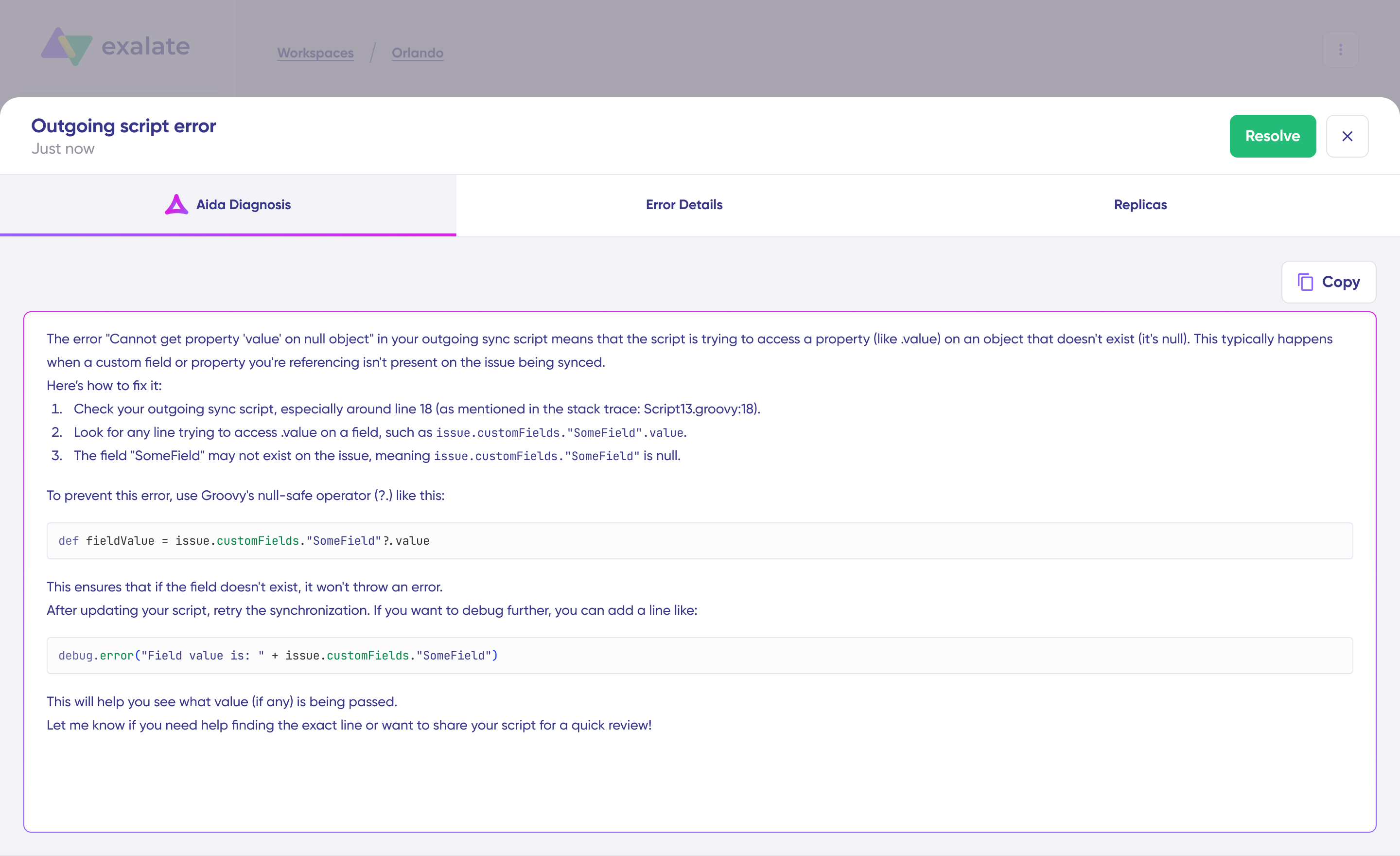Image resolution: width=1400 pixels, height=856 pixels.
Task: Close the error dialog with X
Action: [1347, 136]
